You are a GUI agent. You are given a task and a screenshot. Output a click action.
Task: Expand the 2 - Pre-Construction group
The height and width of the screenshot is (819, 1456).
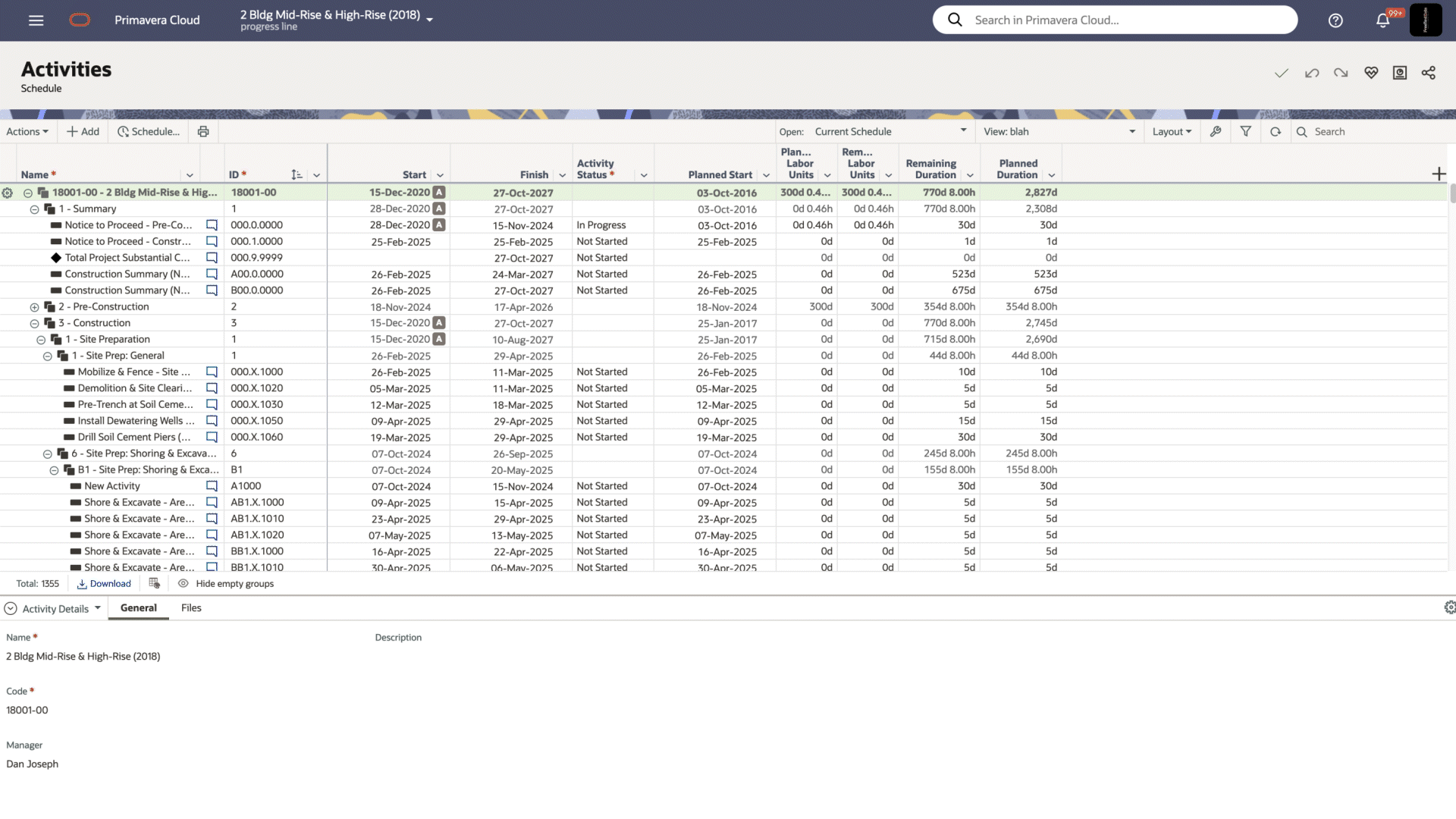click(x=34, y=307)
